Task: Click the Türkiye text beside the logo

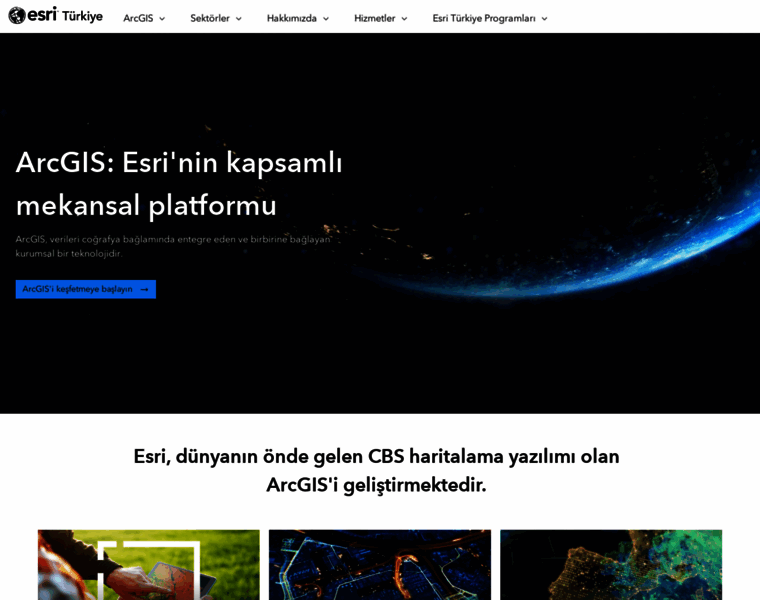Action: tap(82, 16)
